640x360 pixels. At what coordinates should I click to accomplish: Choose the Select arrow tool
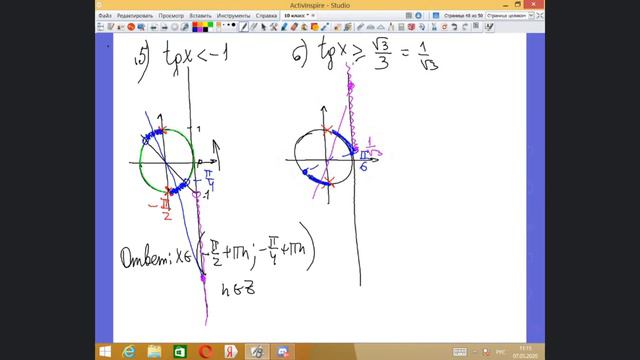(263, 27)
